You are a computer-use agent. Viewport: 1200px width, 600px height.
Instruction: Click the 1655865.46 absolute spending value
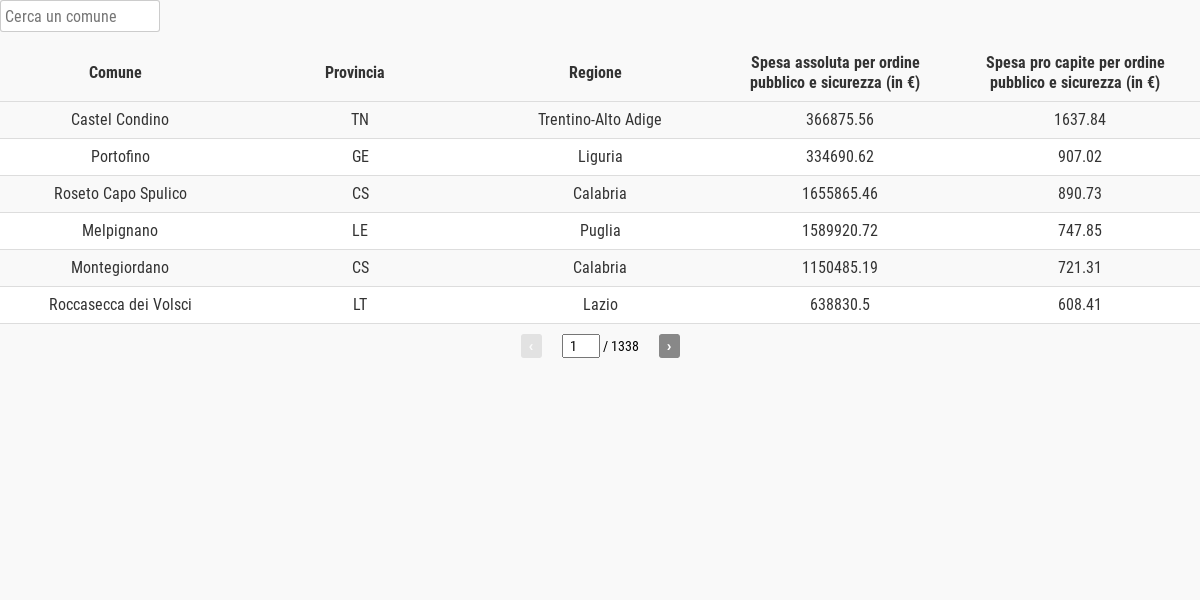pos(840,193)
